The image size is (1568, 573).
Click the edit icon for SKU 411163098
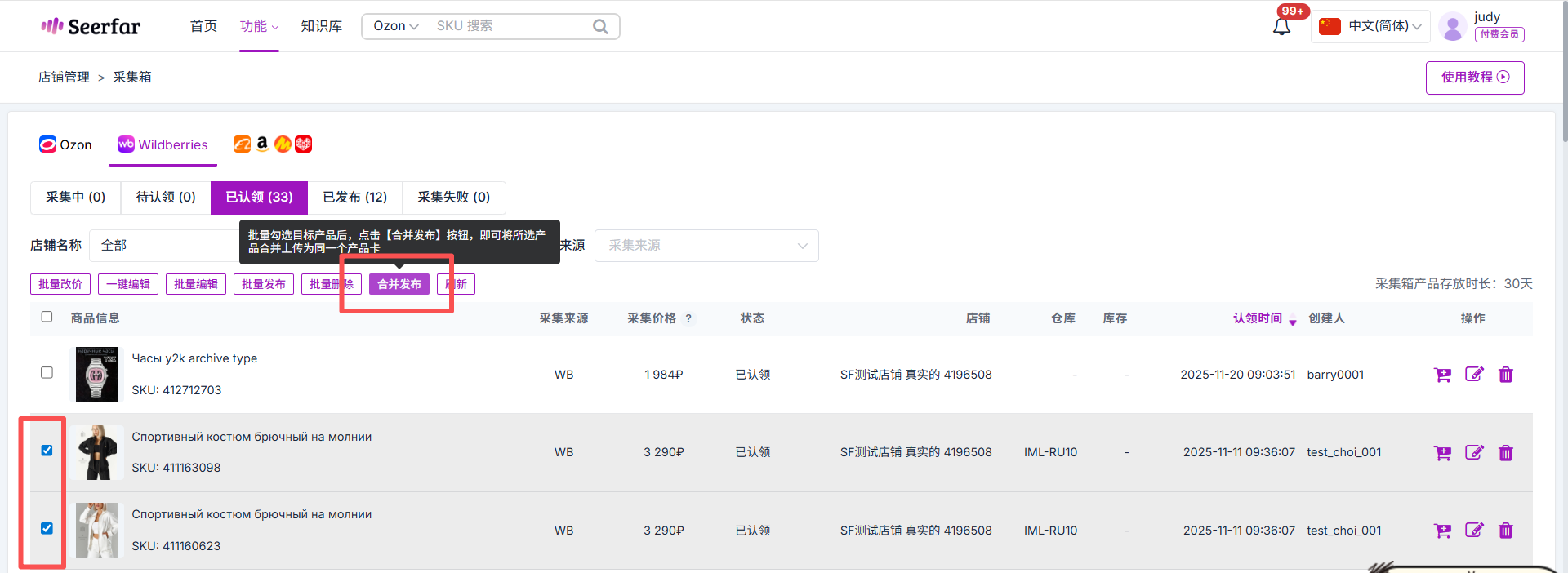tap(1473, 452)
